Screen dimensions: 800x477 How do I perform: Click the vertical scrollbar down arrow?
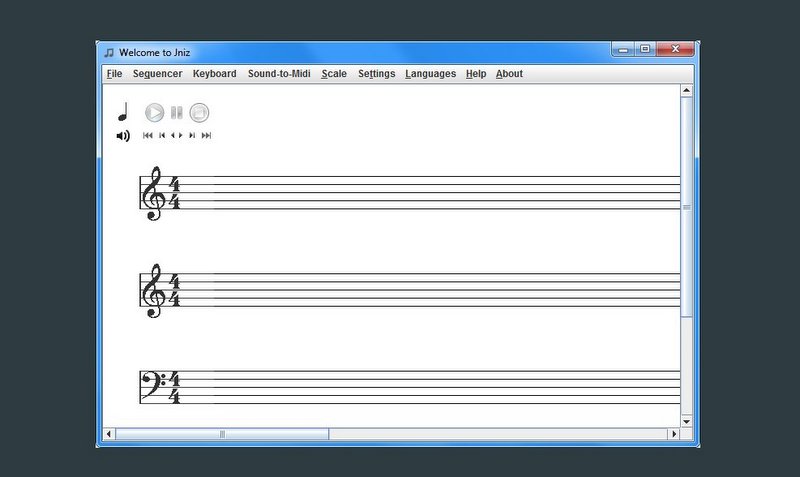click(x=686, y=422)
